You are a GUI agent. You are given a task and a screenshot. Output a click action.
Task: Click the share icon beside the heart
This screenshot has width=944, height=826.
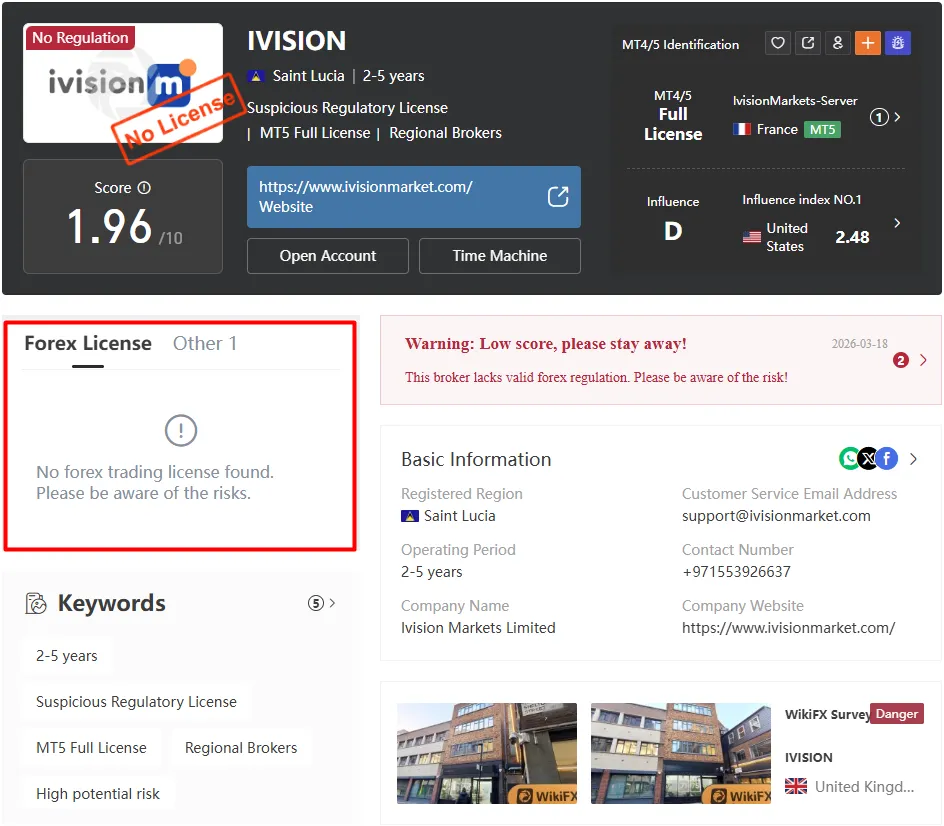tap(808, 43)
